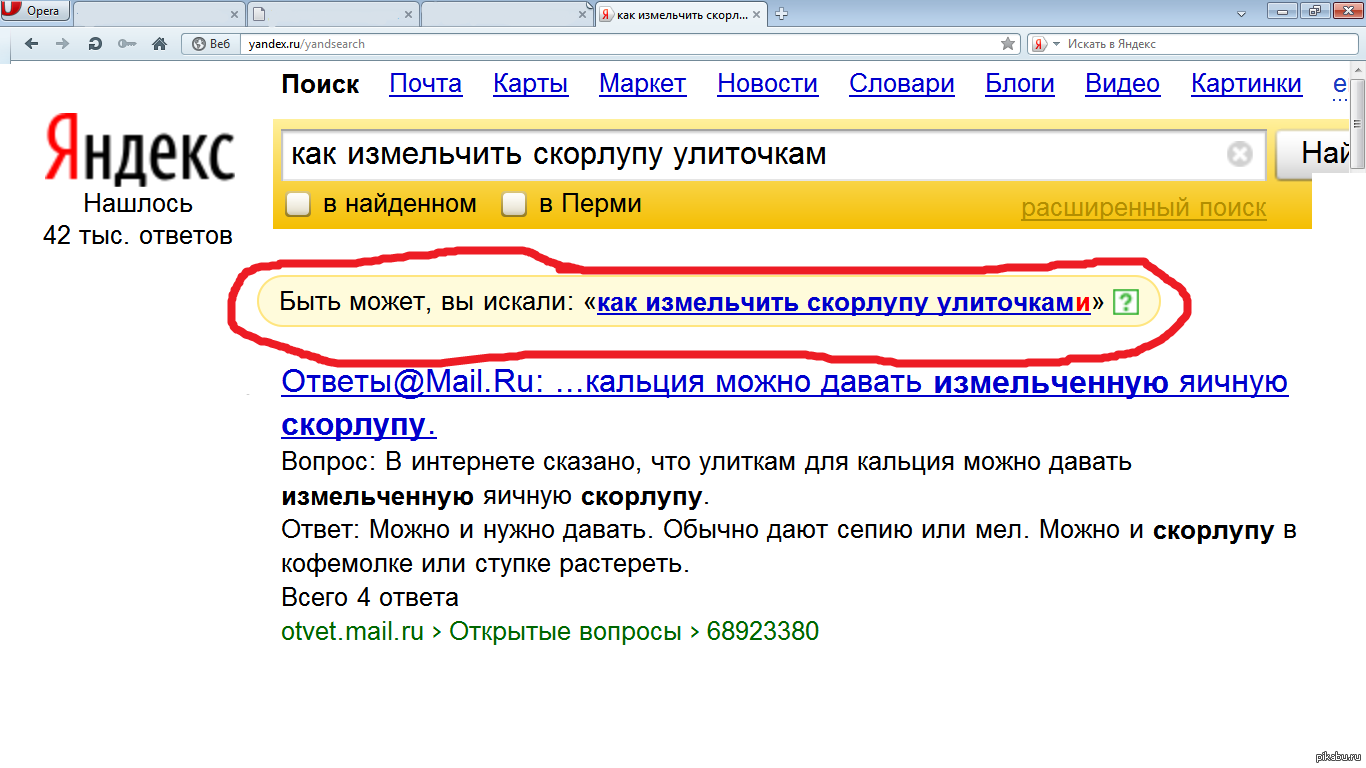The width and height of the screenshot is (1366, 768).
Task: Close the first empty tab
Action: tap(234, 14)
